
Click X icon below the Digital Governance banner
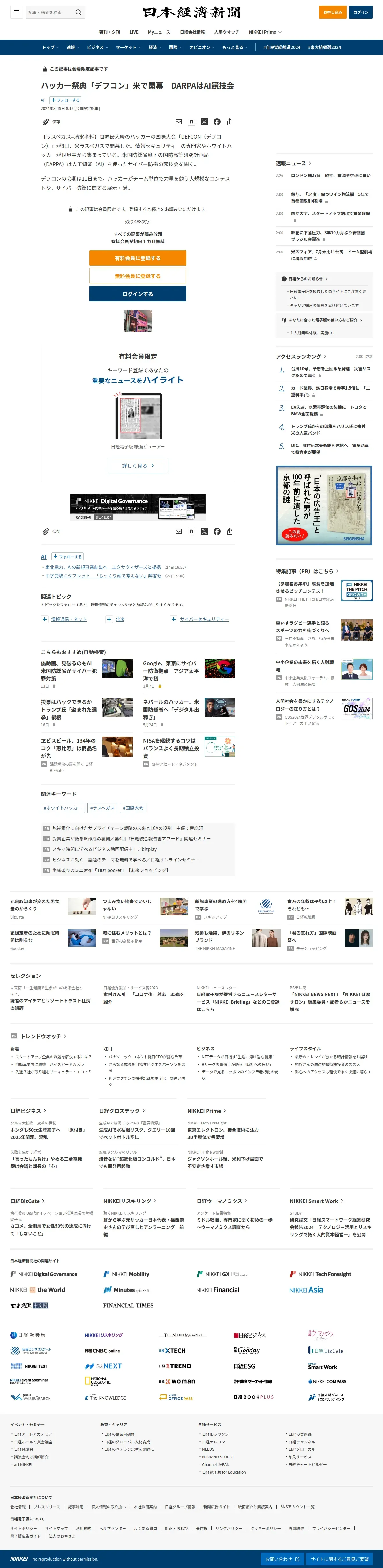pyautogui.click(x=204, y=531)
